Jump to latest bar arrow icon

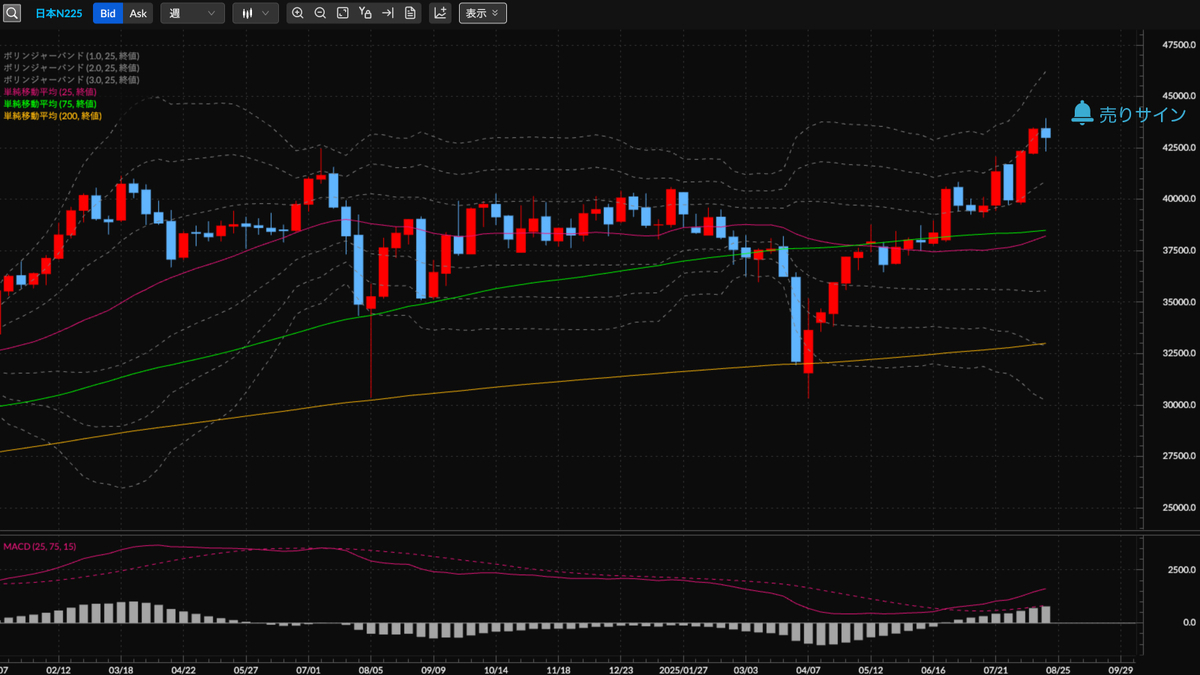click(388, 13)
